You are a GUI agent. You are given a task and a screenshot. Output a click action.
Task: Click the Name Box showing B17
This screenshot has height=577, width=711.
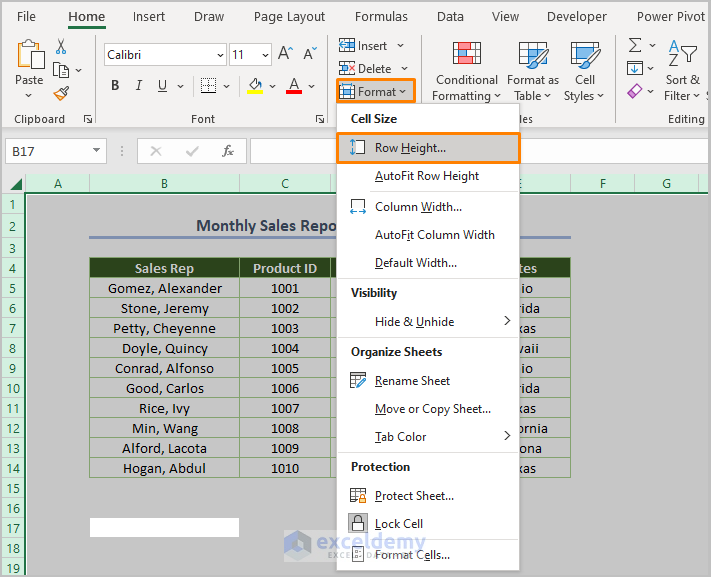coord(46,151)
